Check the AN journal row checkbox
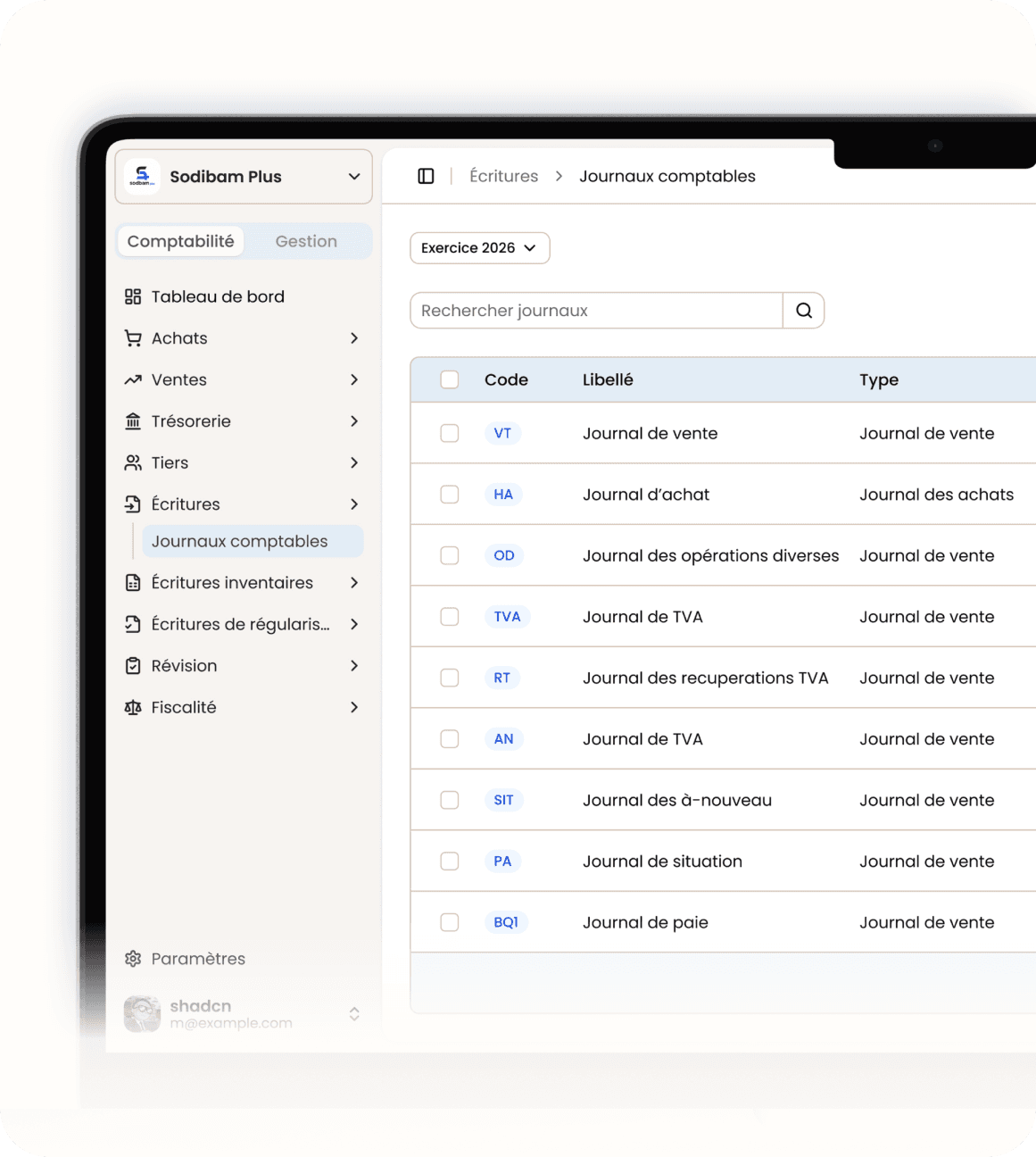Image resolution: width=1036 pixels, height=1157 pixels. pyautogui.click(x=450, y=739)
